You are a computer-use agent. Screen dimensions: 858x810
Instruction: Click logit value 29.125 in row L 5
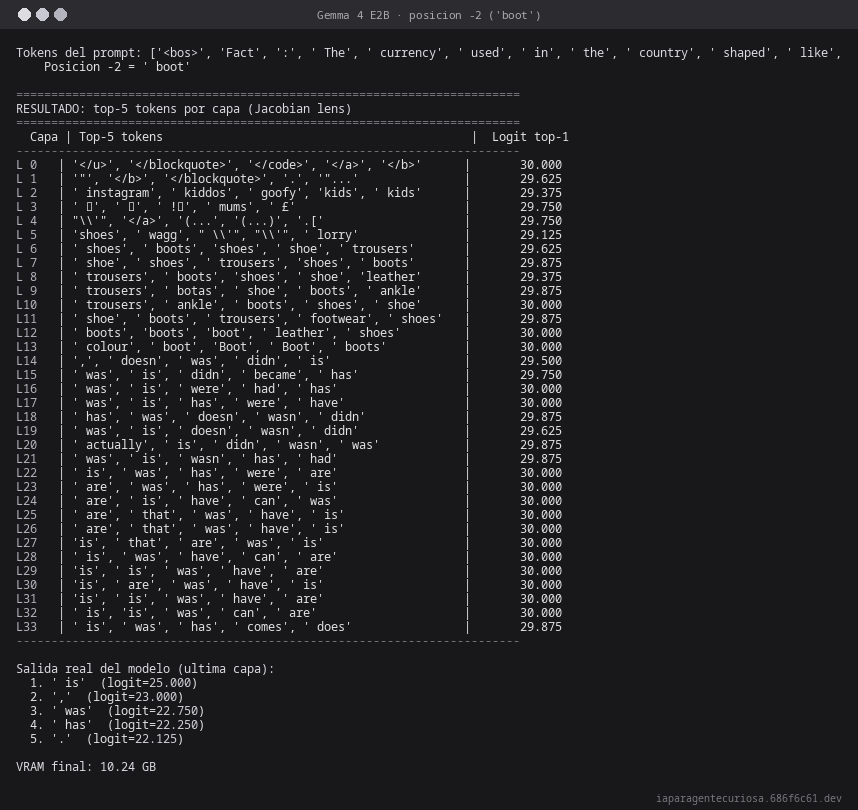(x=541, y=235)
